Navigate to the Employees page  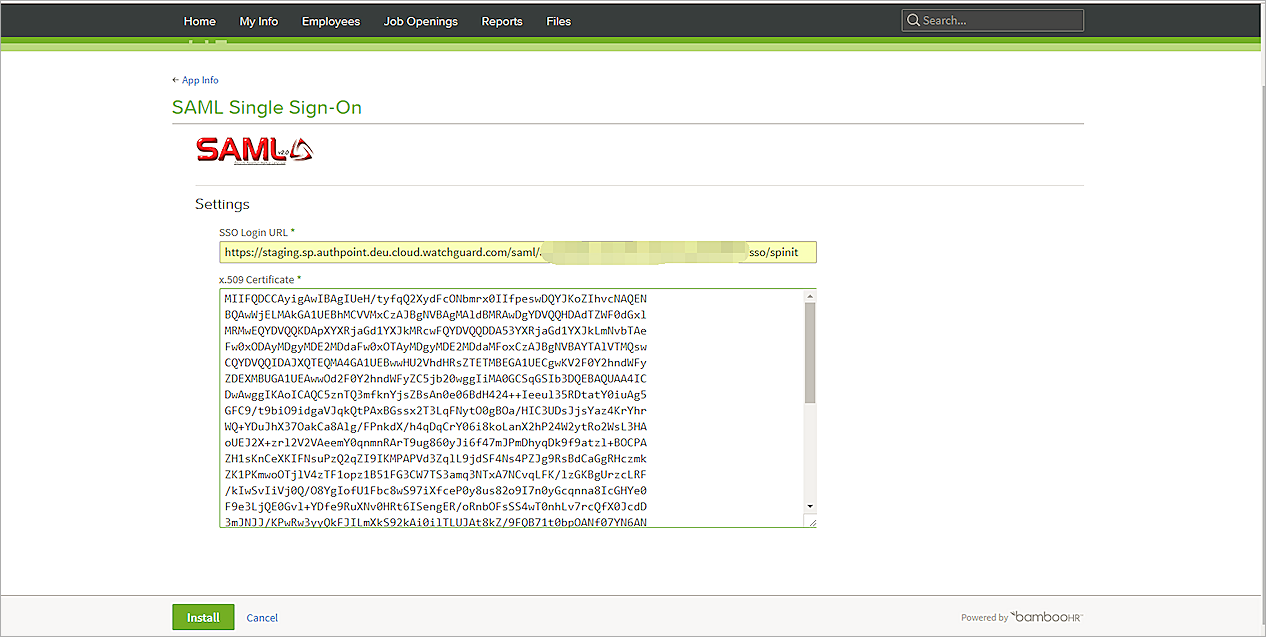(331, 21)
